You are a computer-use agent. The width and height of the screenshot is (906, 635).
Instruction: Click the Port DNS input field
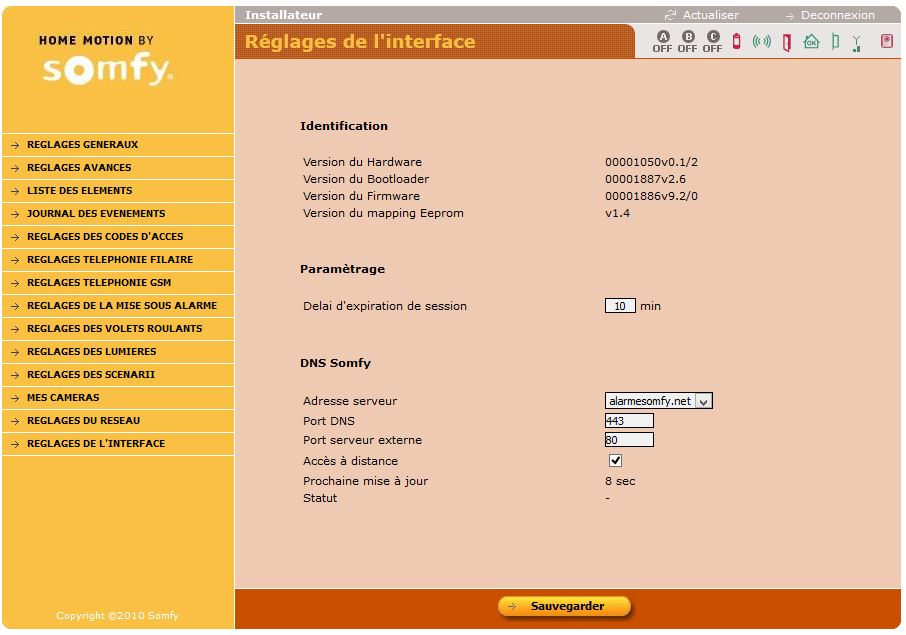tap(629, 421)
